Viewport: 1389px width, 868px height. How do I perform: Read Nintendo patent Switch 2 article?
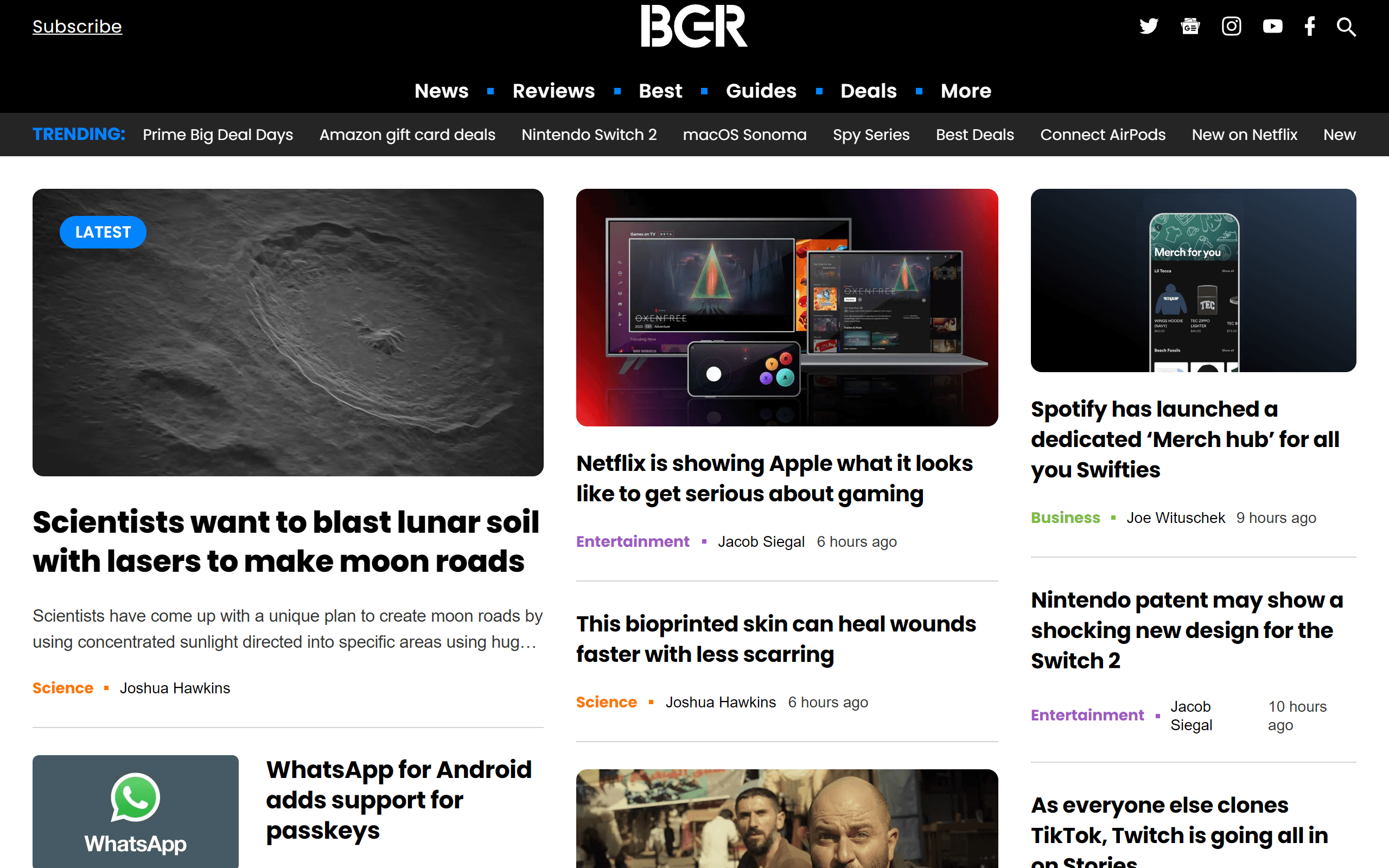1187,630
